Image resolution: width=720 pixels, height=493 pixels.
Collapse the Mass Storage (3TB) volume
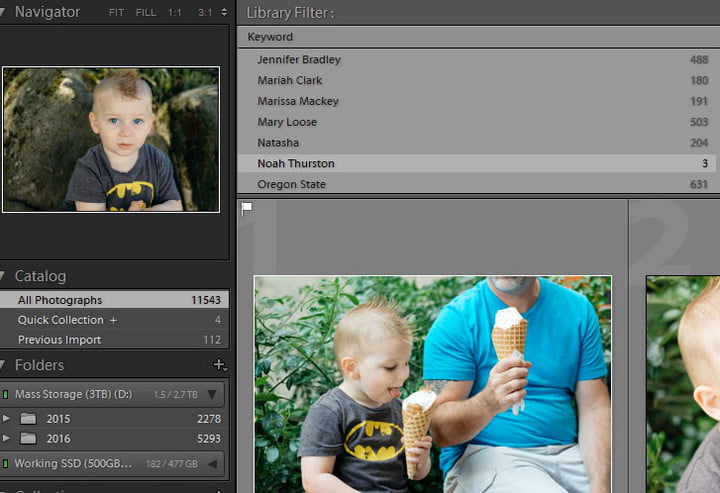(212, 394)
